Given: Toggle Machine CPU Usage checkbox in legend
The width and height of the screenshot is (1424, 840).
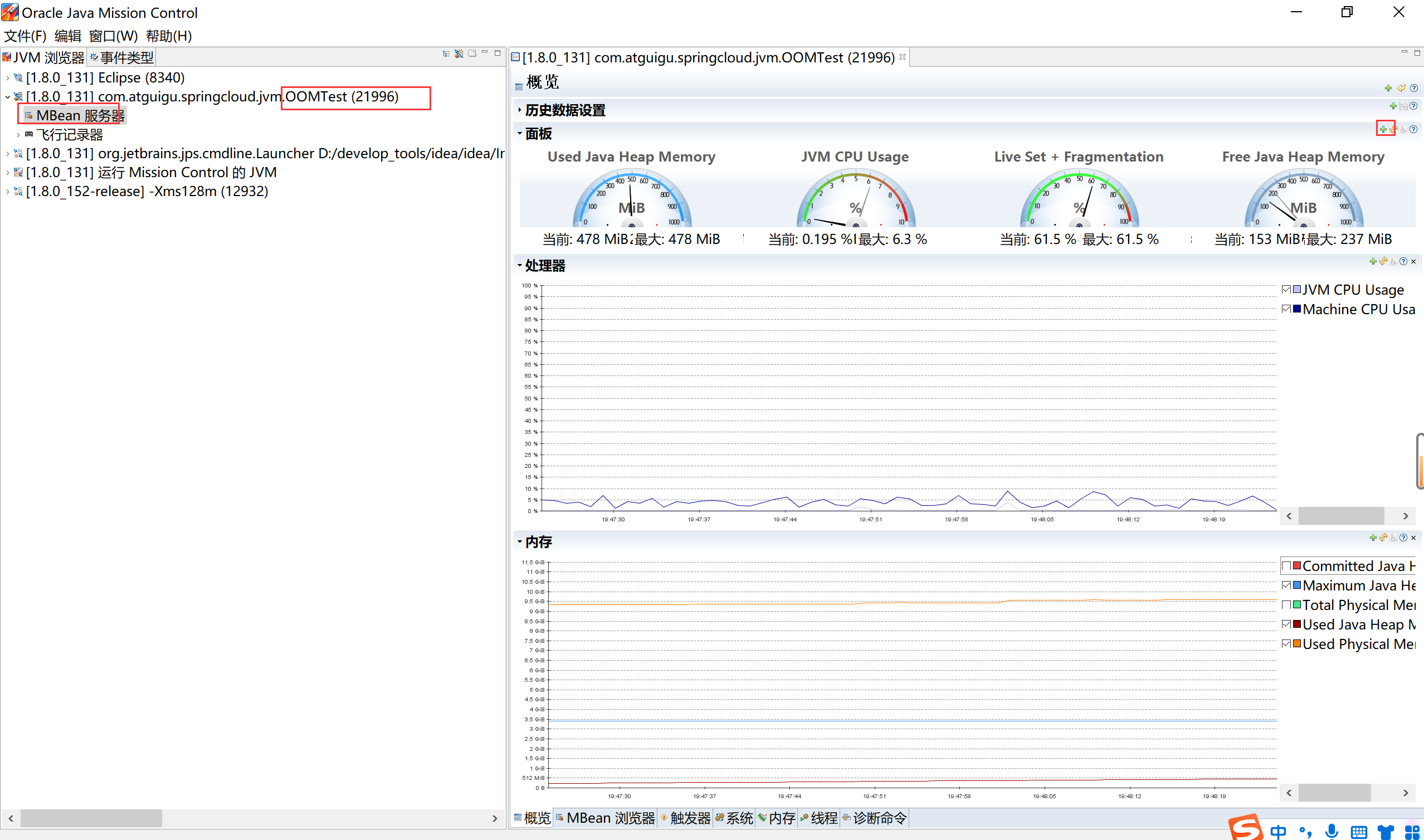Looking at the screenshot, I should pos(1286,309).
